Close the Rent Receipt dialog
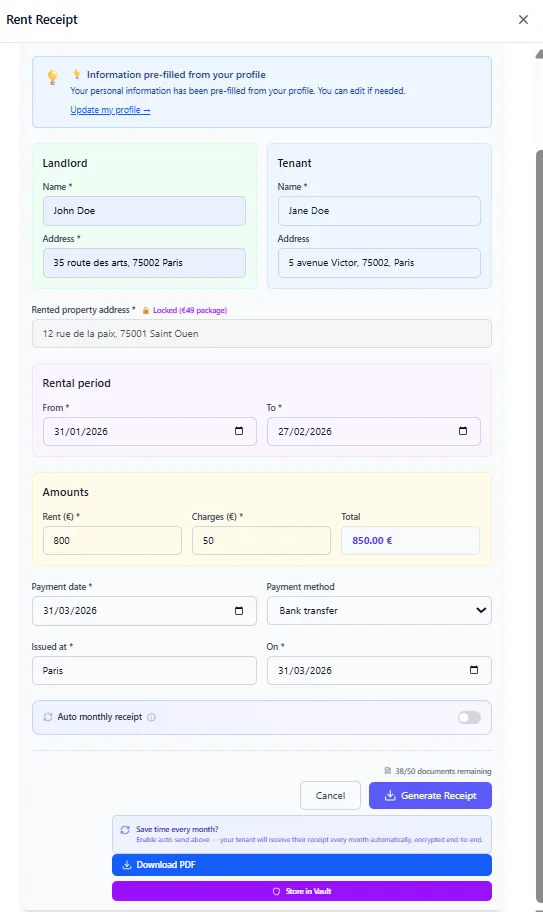This screenshot has width=543, height=912. tap(523, 20)
